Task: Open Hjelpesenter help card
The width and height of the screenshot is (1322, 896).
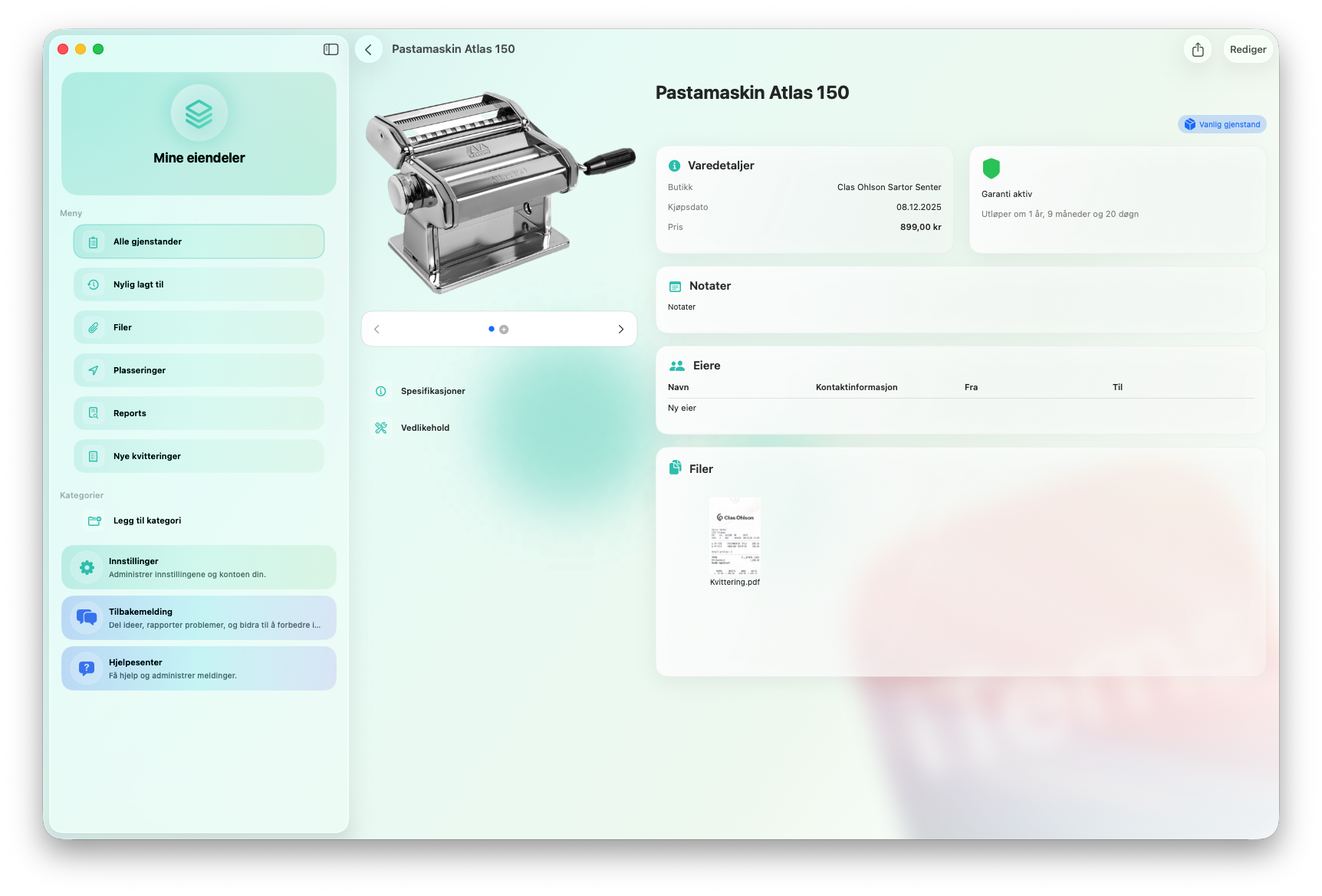Action: click(199, 668)
